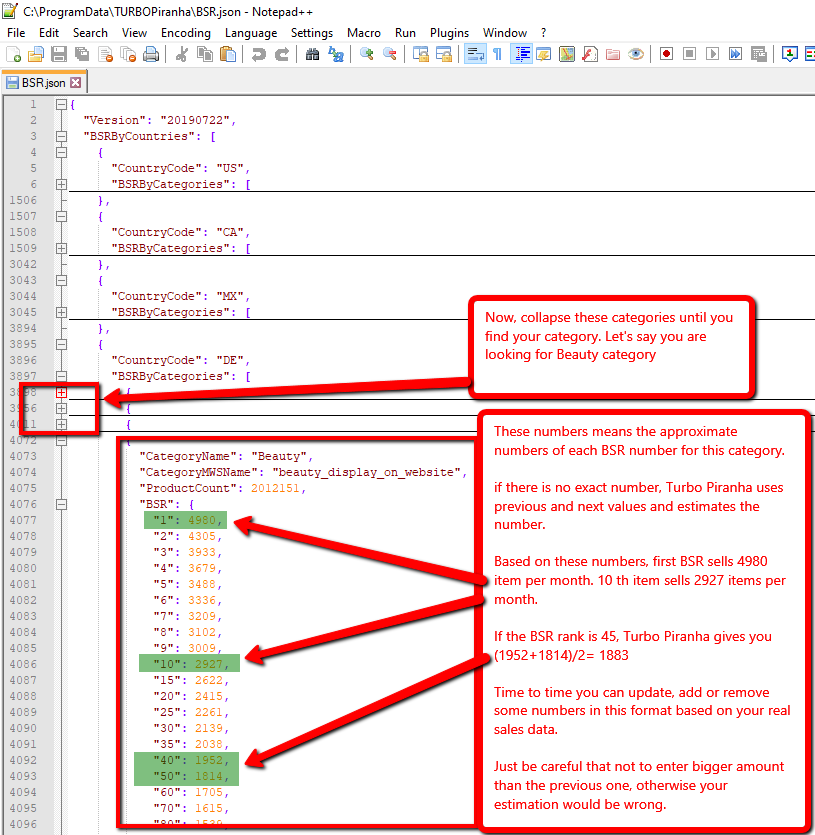
Task: Open the Language menu
Action: (250, 33)
